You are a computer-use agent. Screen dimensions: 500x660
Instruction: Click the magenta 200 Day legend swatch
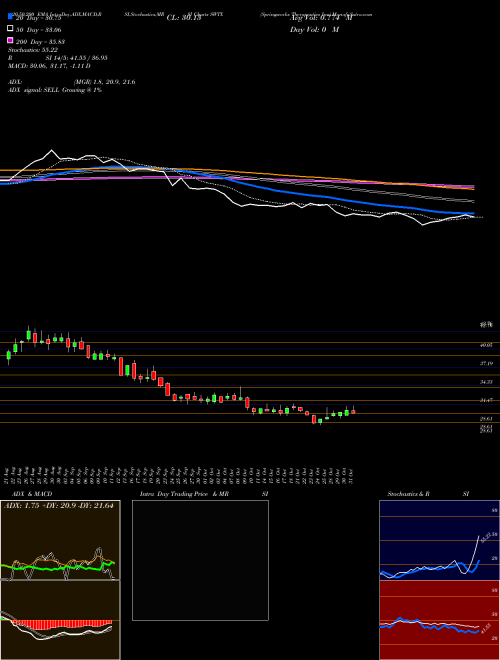tap(11, 40)
